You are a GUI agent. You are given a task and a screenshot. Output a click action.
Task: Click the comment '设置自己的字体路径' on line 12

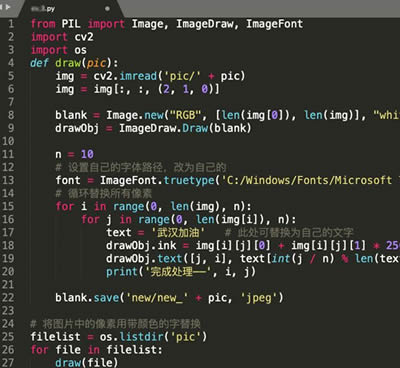click(116, 167)
